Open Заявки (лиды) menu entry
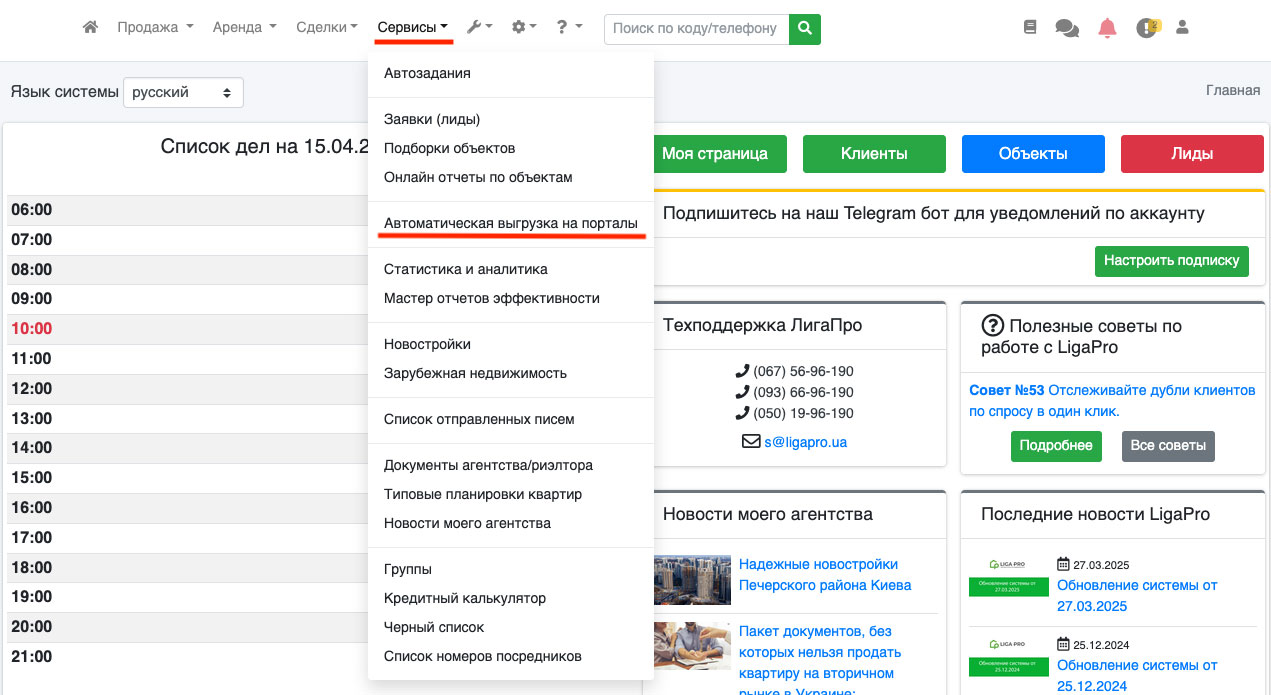The height and width of the screenshot is (695, 1271). [432, 119]
